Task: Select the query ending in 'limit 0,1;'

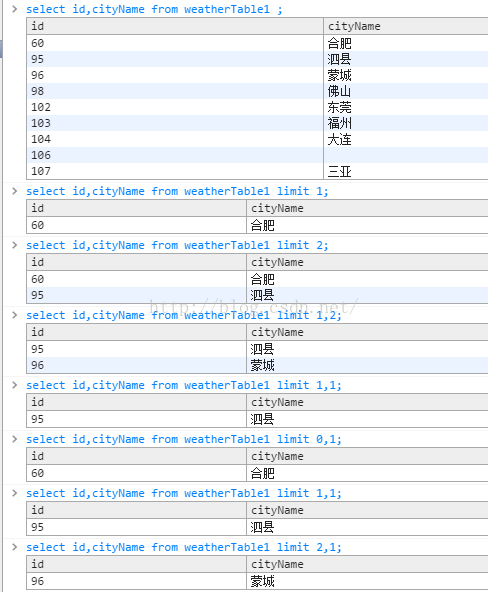Action: [184, 439]
